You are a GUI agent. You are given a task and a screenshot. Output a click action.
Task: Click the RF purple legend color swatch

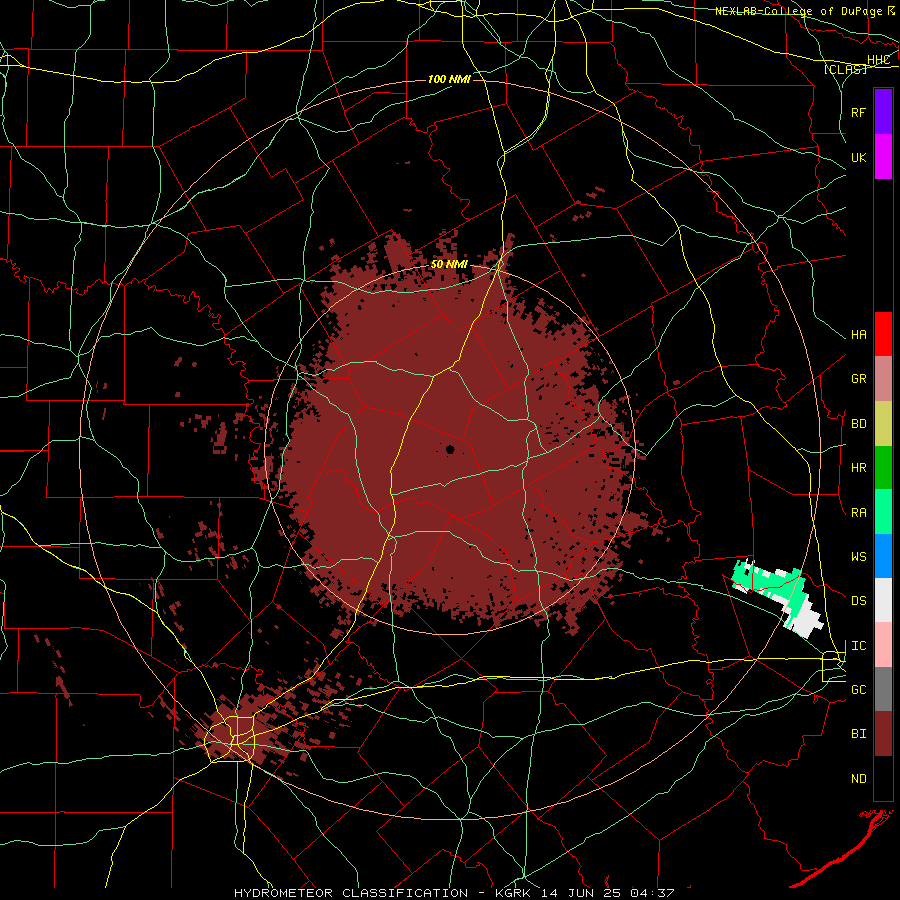[883, 112]
